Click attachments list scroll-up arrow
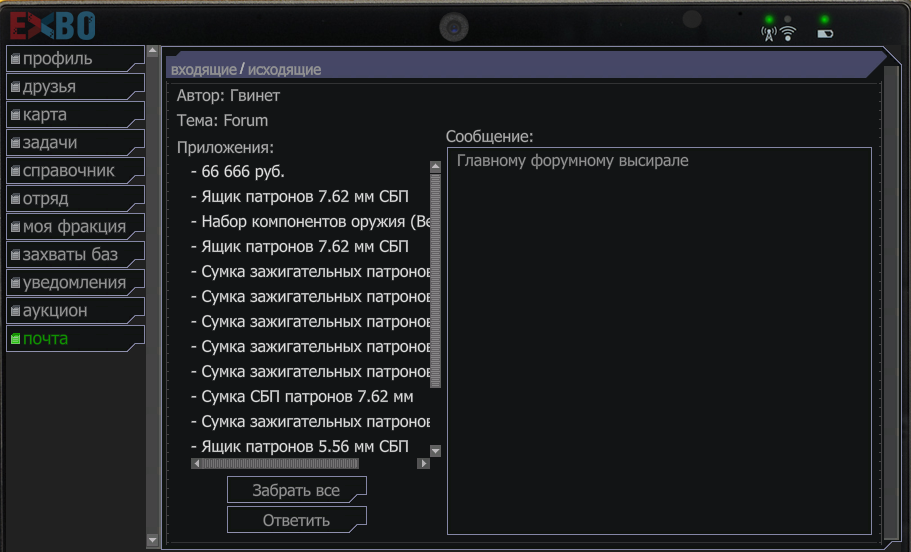Screen dimensions: 911x552 (435, 168)
